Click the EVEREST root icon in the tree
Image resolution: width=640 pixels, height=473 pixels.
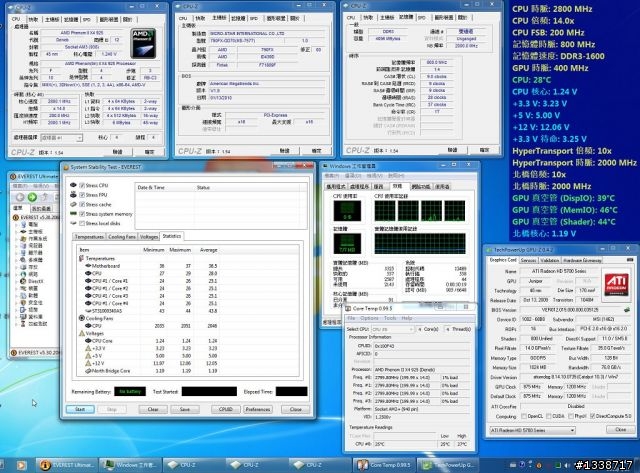tap(17, 217)
